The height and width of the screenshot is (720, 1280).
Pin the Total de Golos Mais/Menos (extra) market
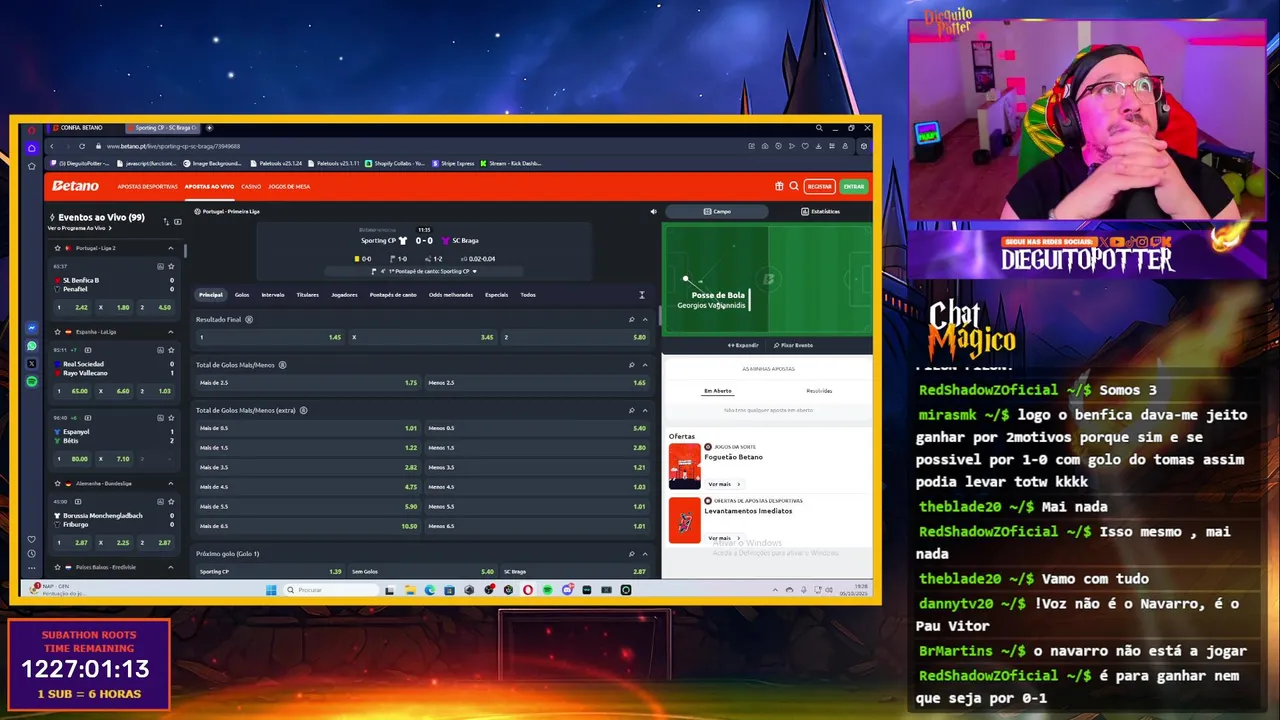click(631, 410)
